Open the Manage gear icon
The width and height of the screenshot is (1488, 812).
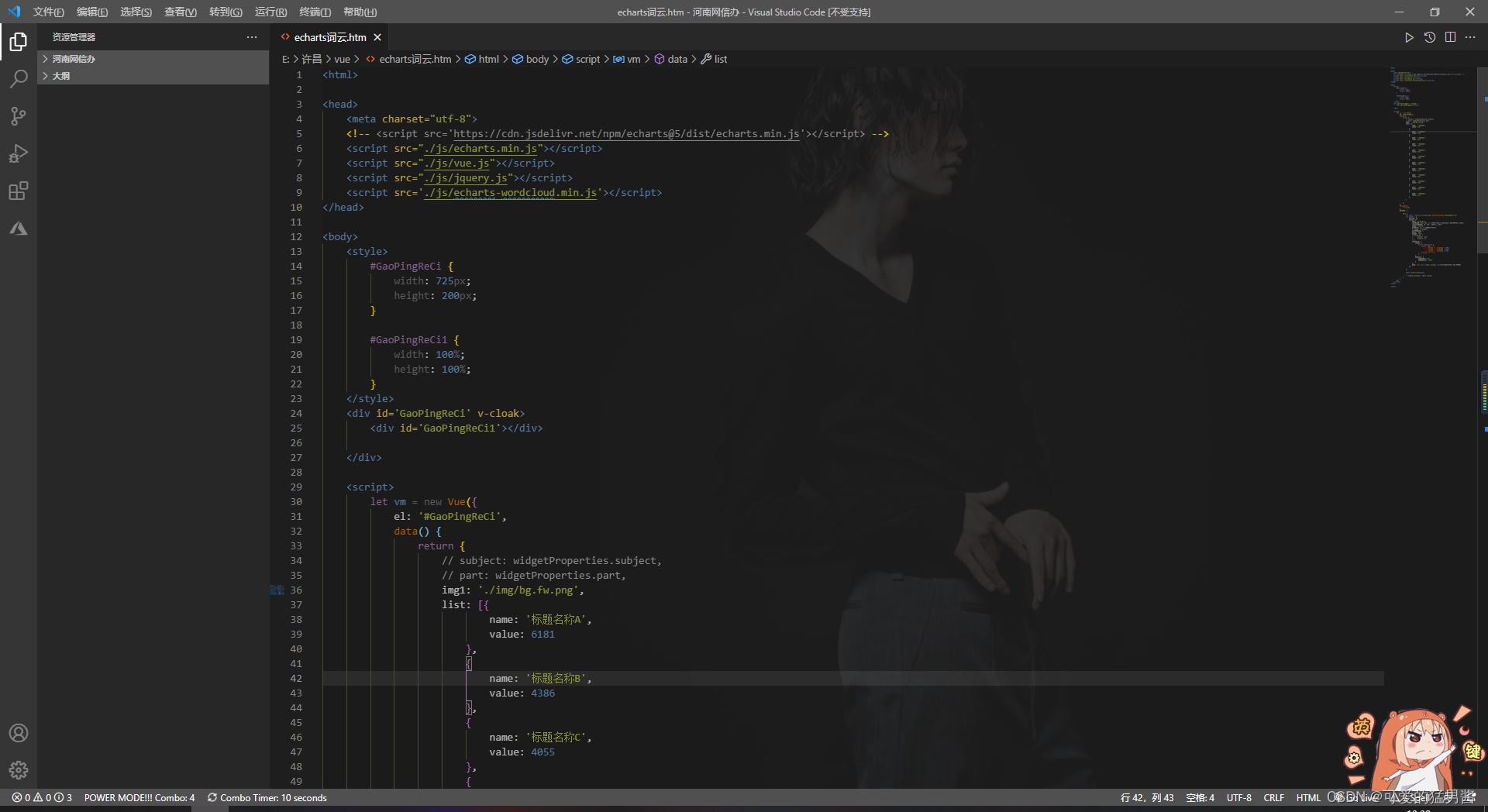pyautogui.click(x=19, y=770)
